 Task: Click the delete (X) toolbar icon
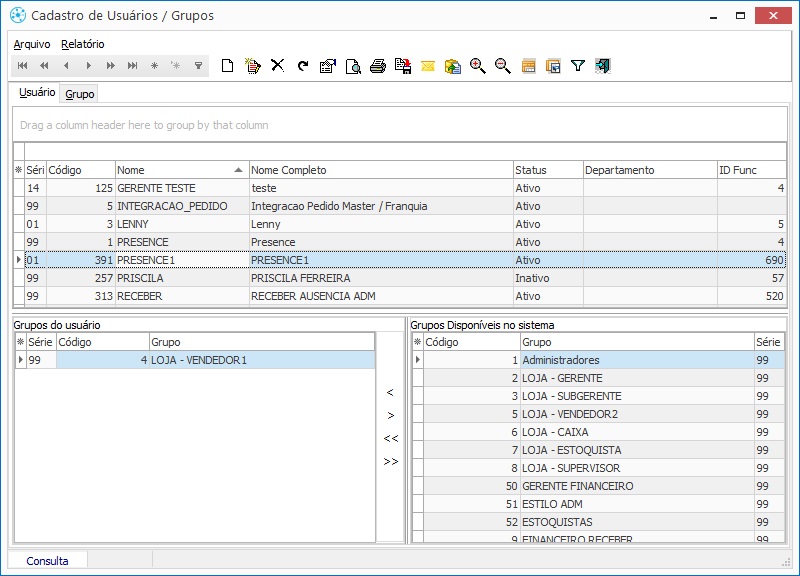tap(278, 66)
